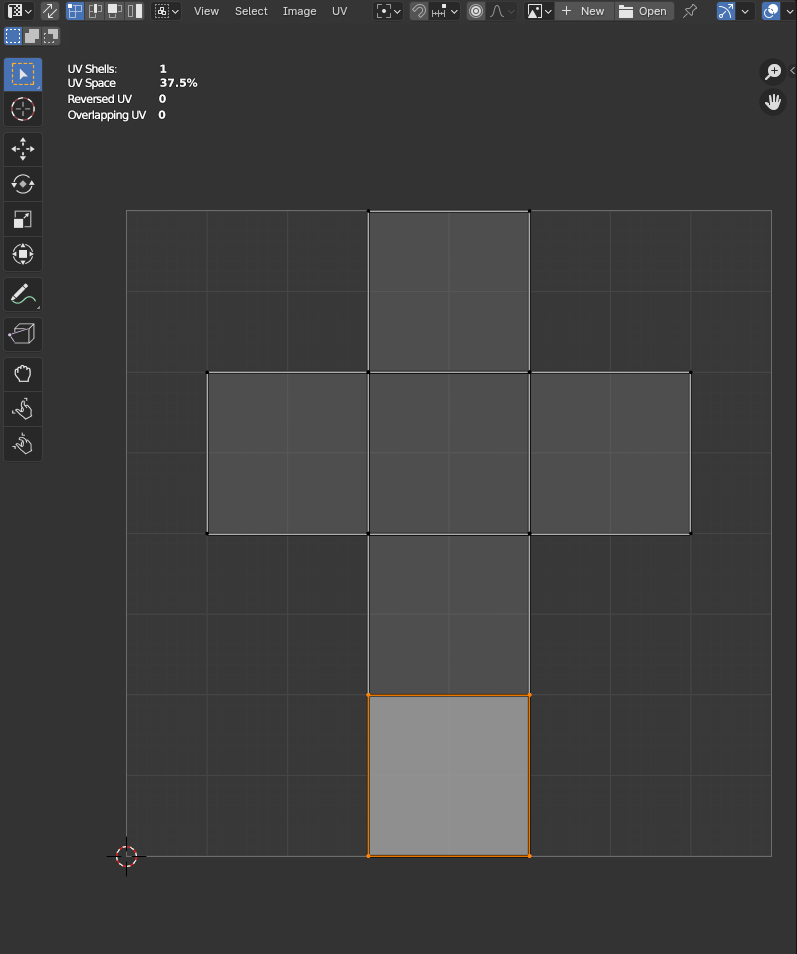Select the Annotate pencil tool
Screen dimensions: 797x954
23,294
